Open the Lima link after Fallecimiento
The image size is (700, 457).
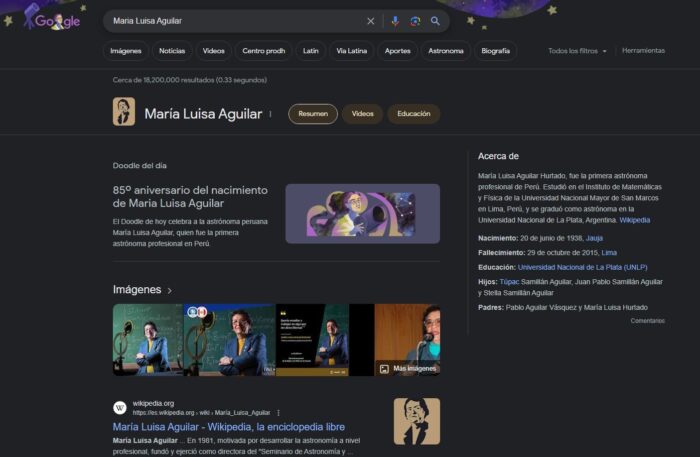point(609,253)
